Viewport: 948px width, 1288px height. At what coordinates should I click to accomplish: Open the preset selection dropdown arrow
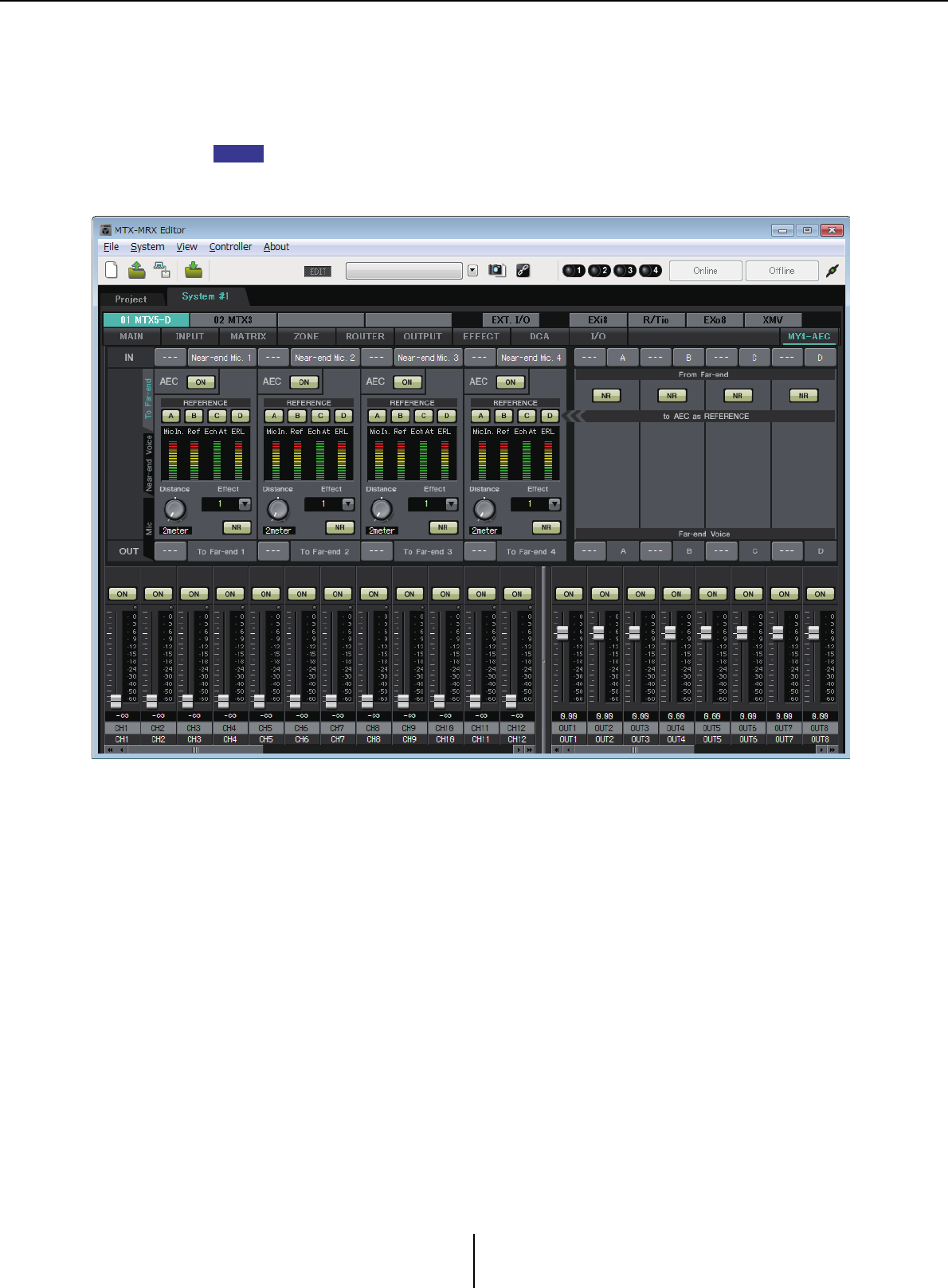[x=472, y=271]
